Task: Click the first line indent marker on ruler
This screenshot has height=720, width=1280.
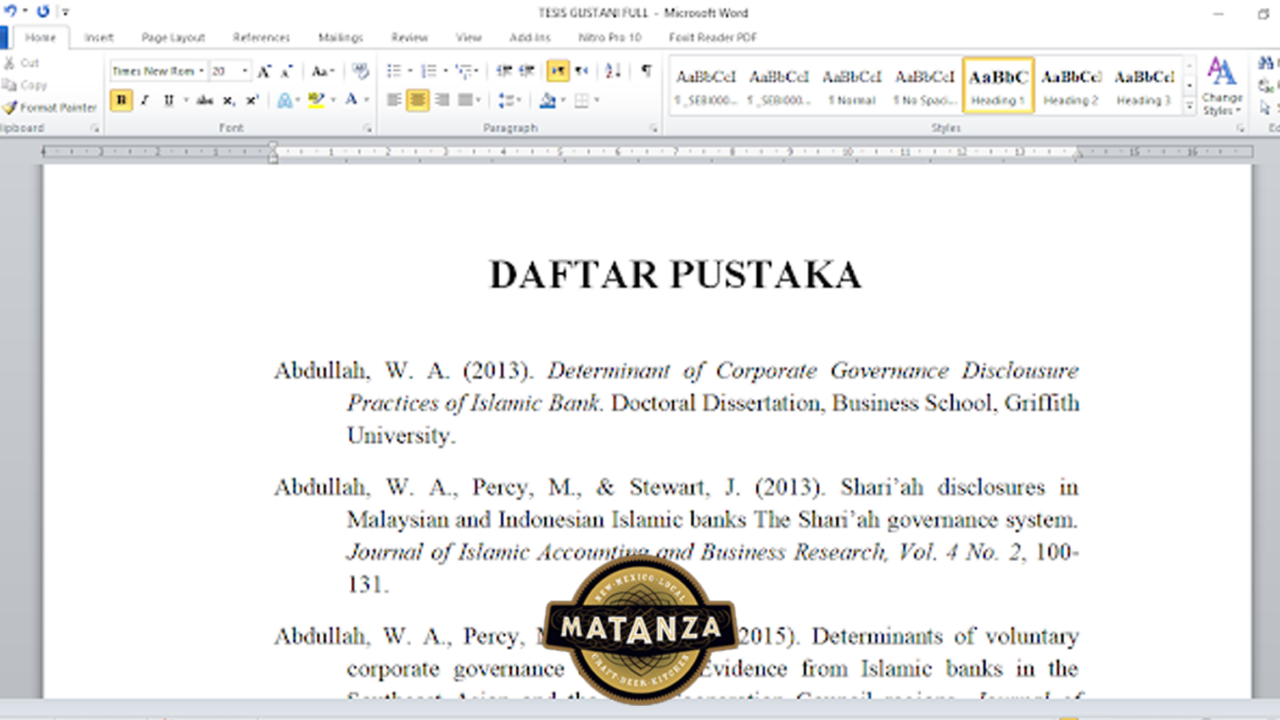Action: point(273,146)
